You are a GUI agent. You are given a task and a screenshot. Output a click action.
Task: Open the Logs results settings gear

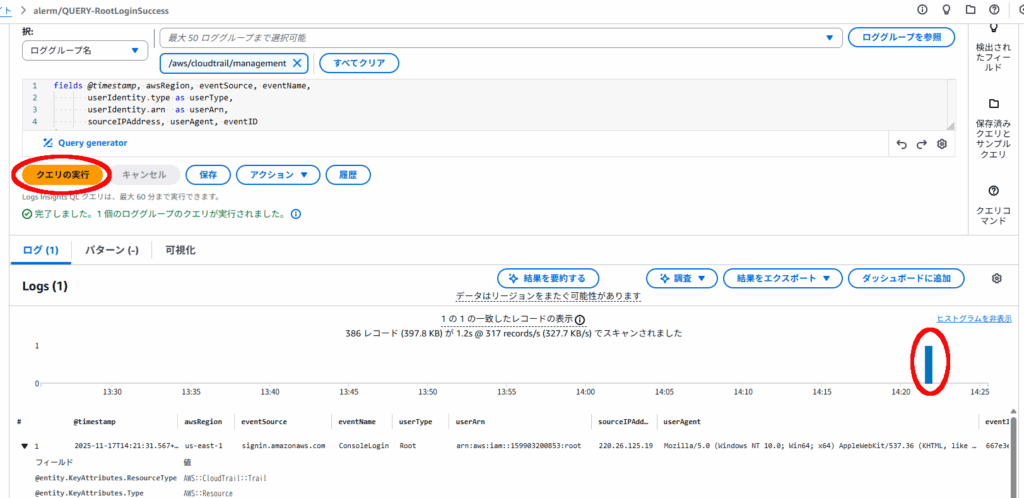coord(996,279)
